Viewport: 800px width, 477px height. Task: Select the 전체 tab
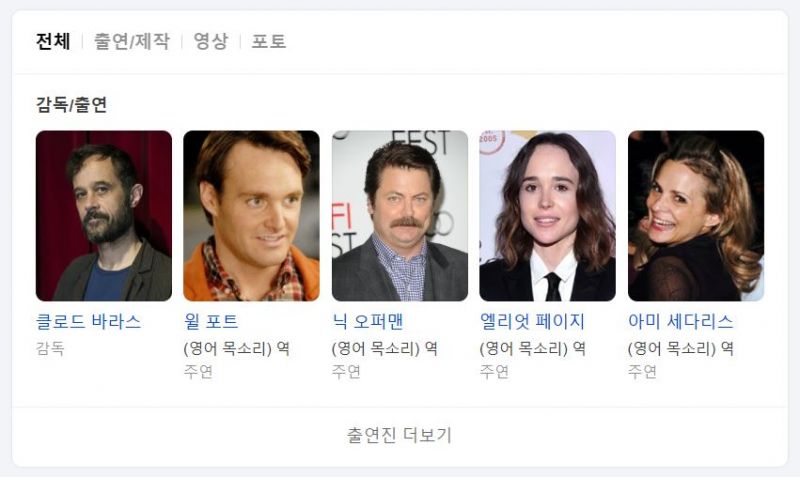point(53,41)
